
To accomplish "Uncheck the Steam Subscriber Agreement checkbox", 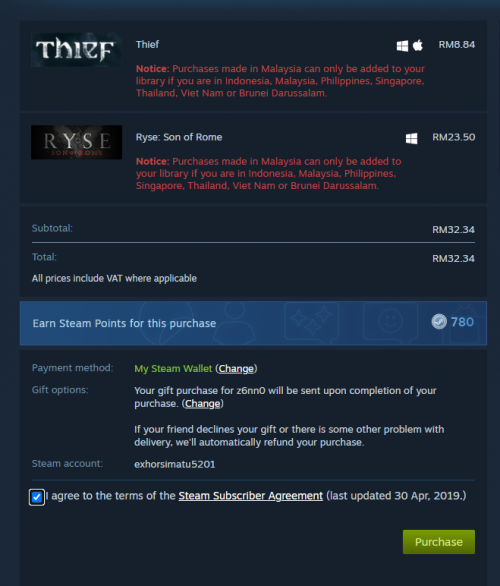I will coord(37,497).
